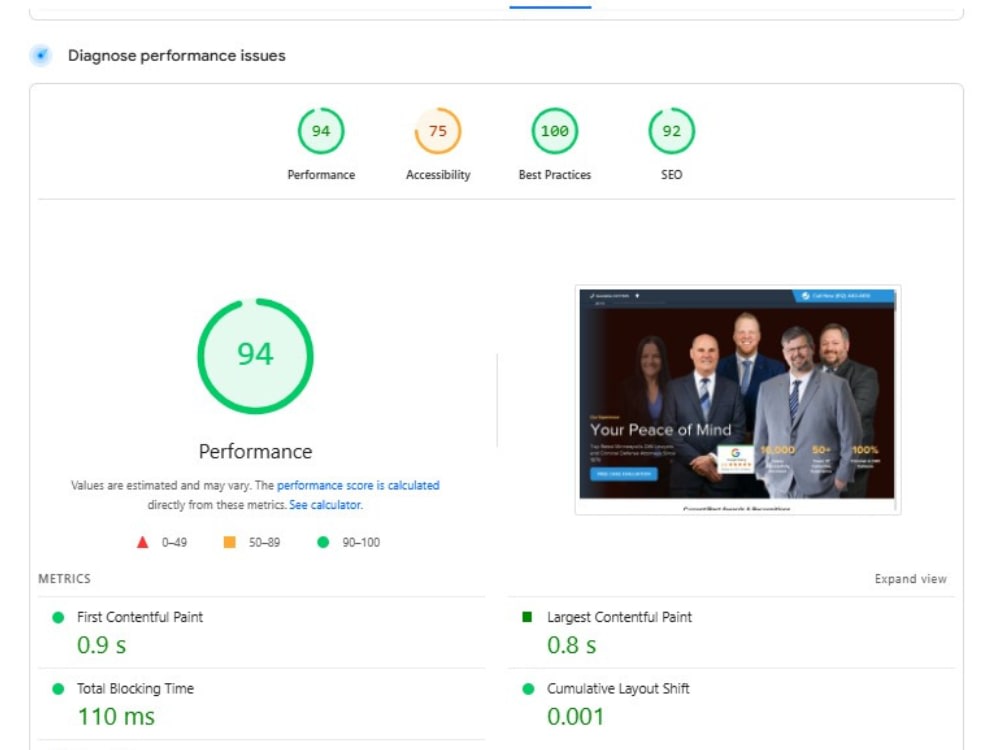Click Expand view for the metrics

[910, 579]
